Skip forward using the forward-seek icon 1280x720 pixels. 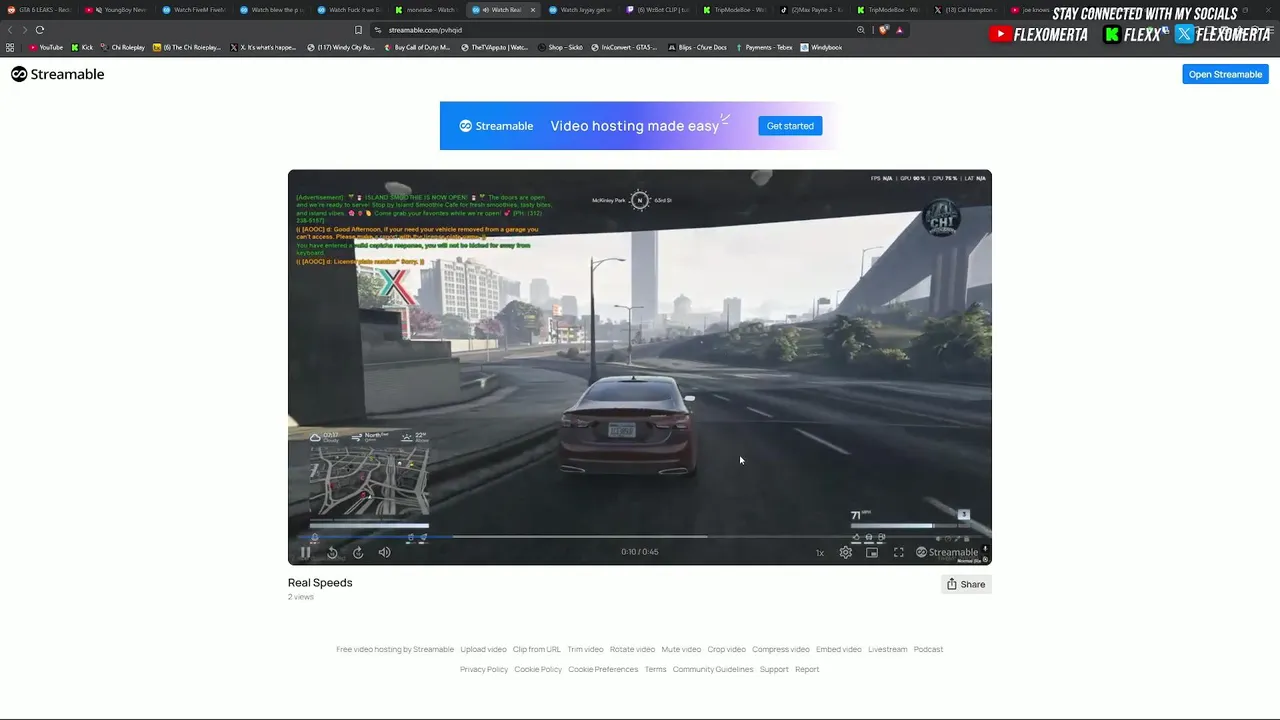coord(358,552)
